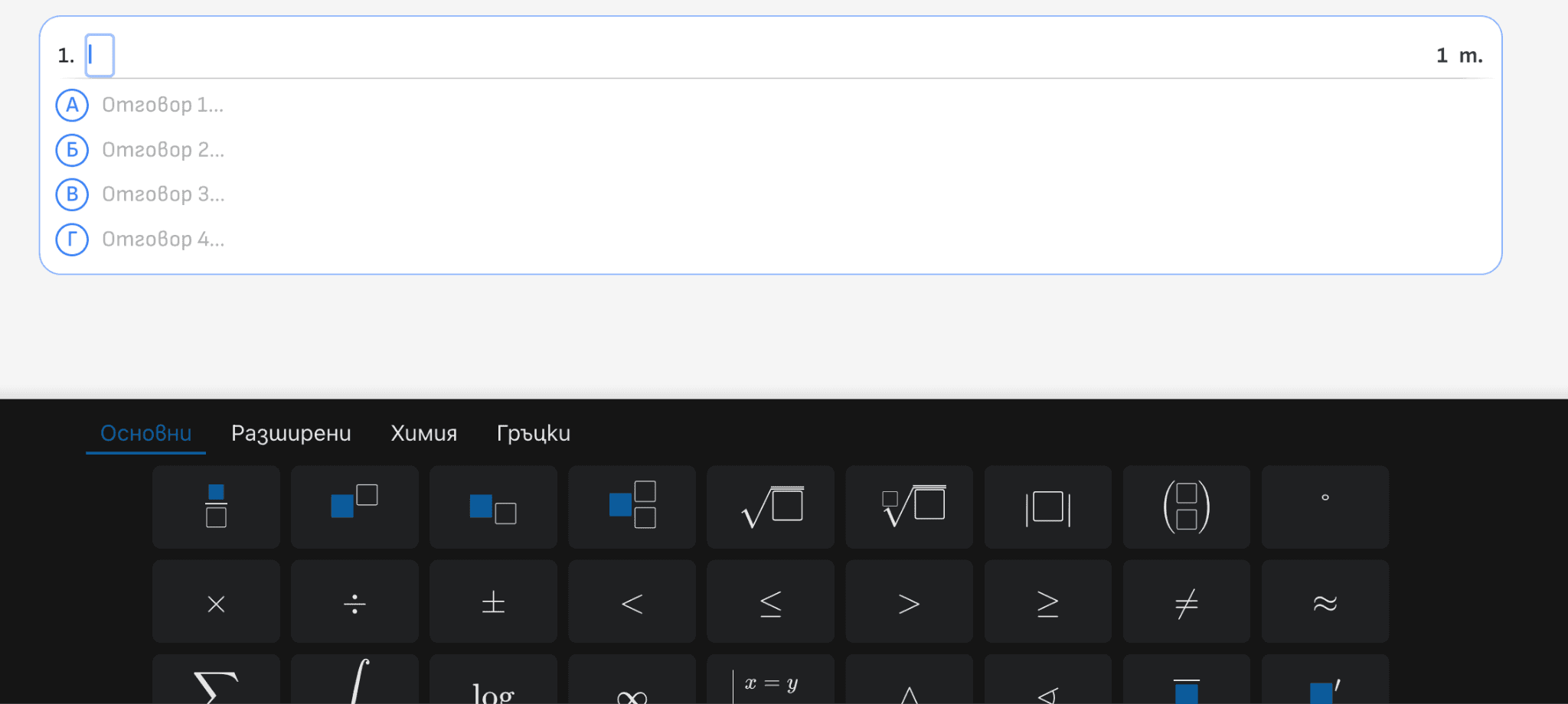
Task: Insert the x = y system template
Action: 770,680
